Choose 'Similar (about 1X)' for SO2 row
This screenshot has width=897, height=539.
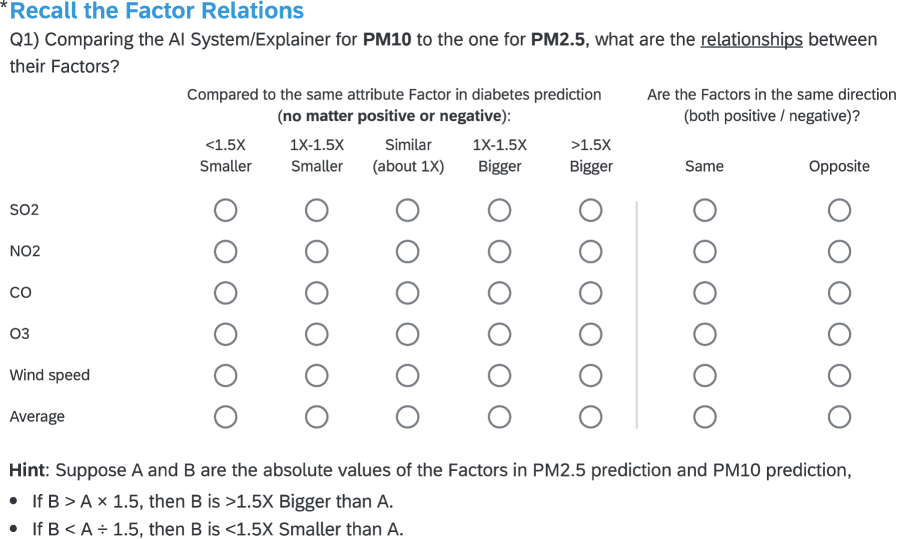point(407,210)
